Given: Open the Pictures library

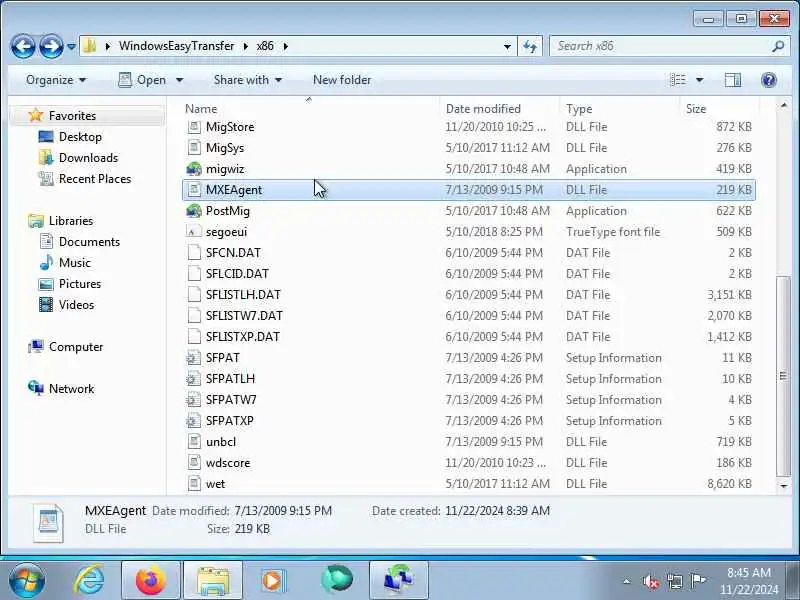Looking at the screenshot, I should [80, 284].
